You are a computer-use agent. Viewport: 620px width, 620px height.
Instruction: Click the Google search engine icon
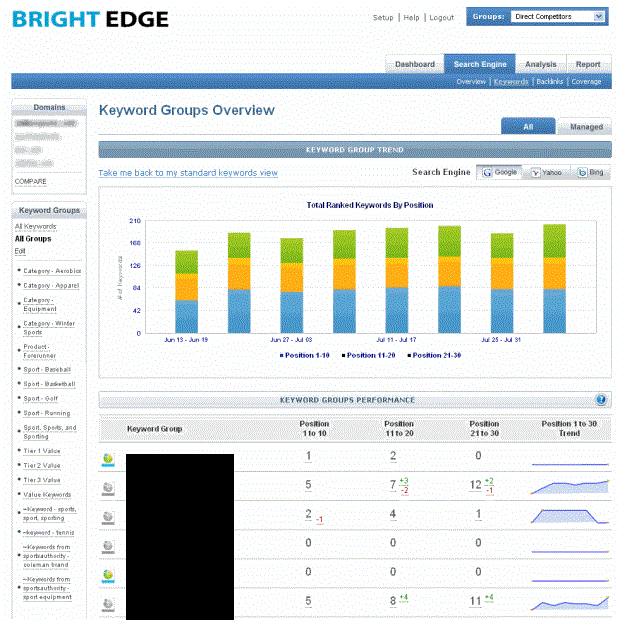click(487, 173)
